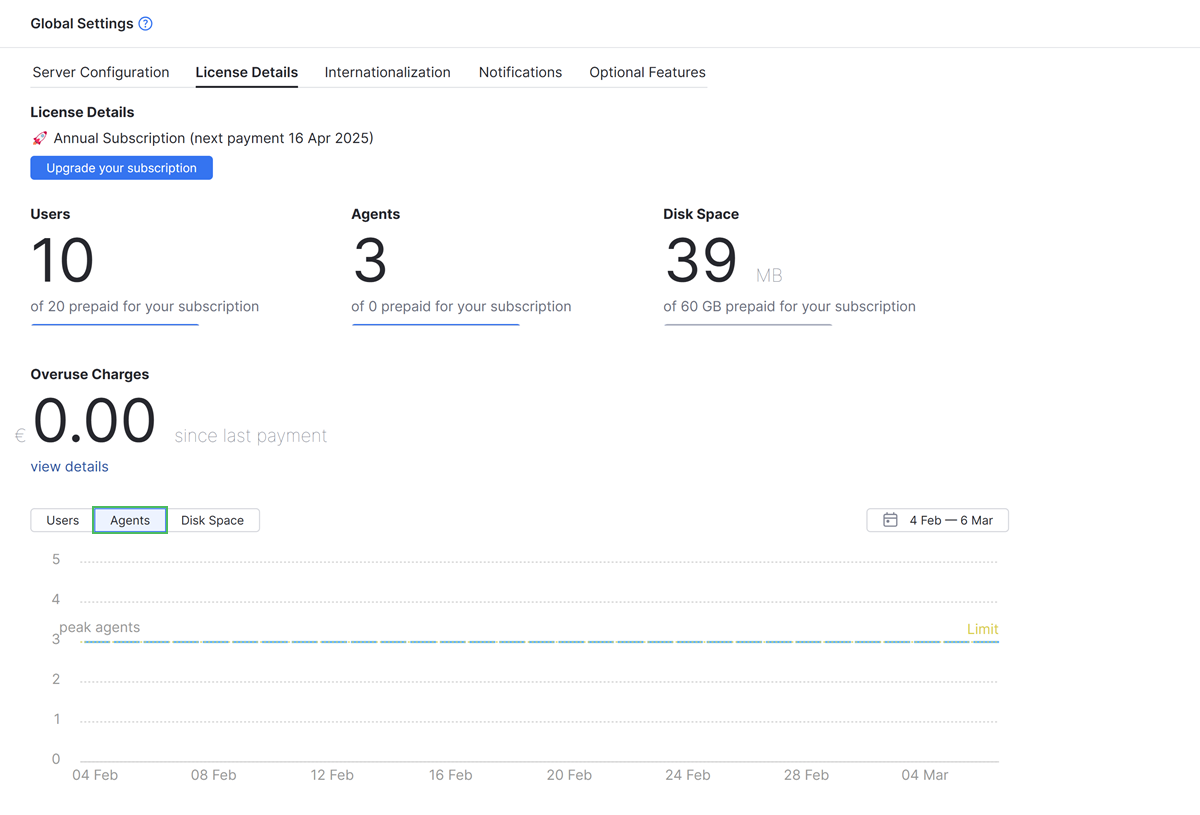The height and width of the screenshot is (815, 1200).
Task: Click the Global Settings help question icon
Action: pos(145,24)
